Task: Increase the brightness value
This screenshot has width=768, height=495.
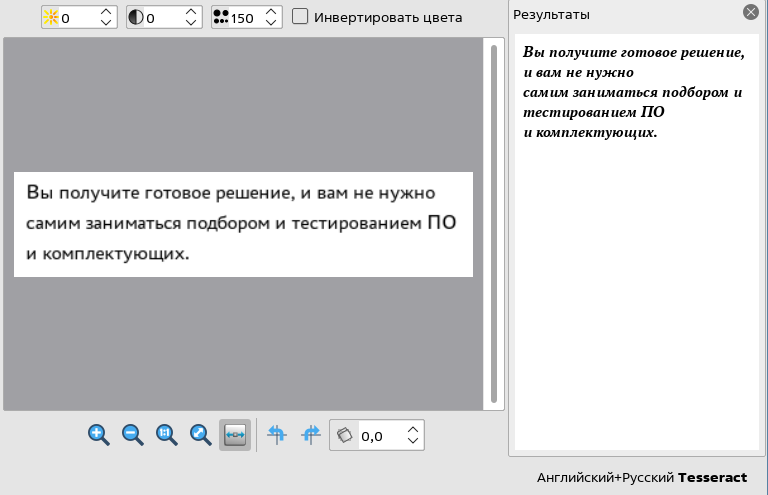Action: click(x=106, y=12)
